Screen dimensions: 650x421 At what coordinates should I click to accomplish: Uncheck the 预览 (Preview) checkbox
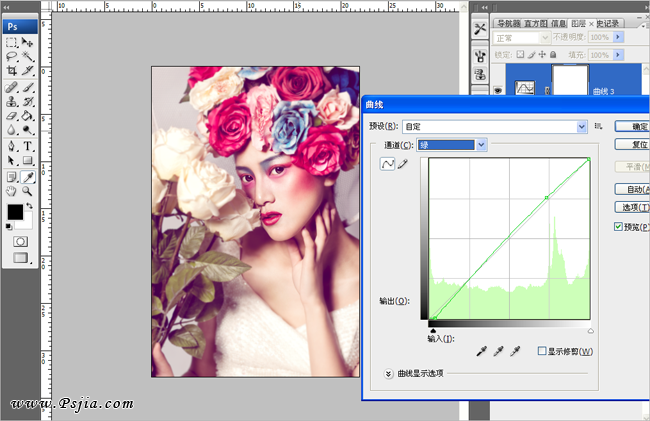pos(619,227)
